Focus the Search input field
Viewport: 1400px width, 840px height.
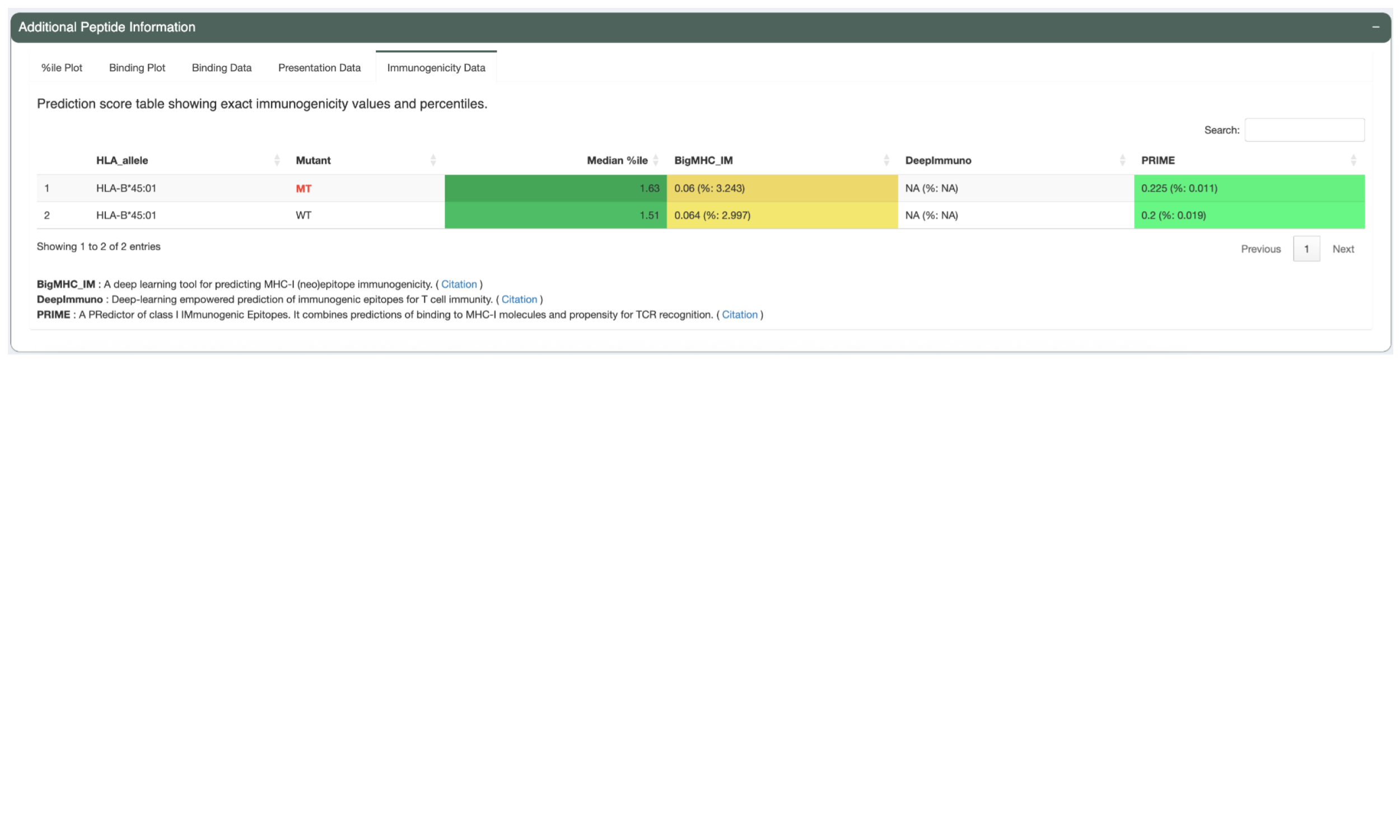point(1304,130)
